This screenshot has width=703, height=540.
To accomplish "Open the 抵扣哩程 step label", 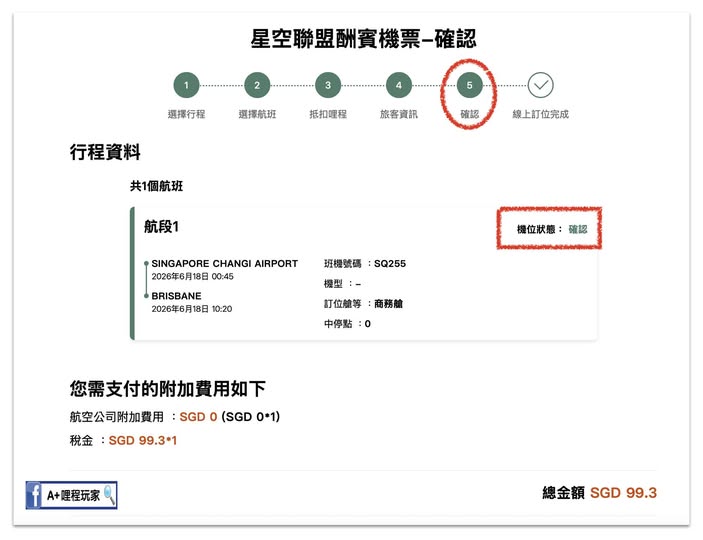I will [x=327, y=114].
